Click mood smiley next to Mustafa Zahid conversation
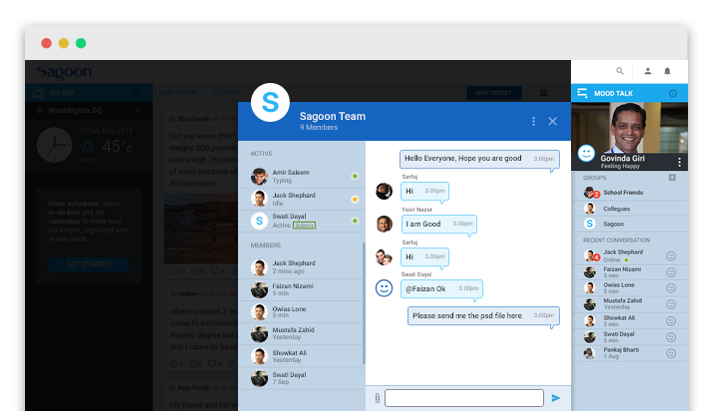 [x=671, y=304]
